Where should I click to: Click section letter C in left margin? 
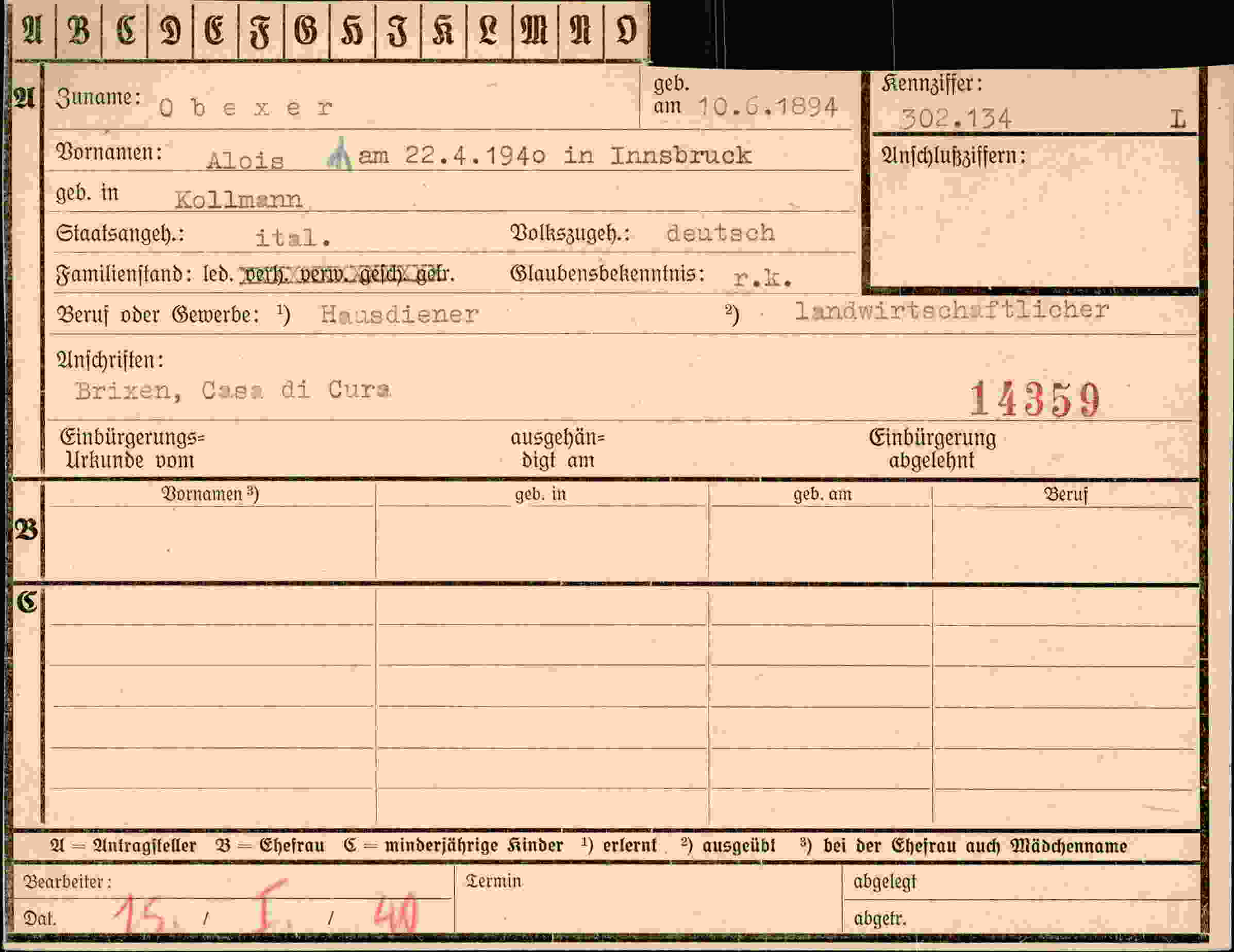click(27, 602)
